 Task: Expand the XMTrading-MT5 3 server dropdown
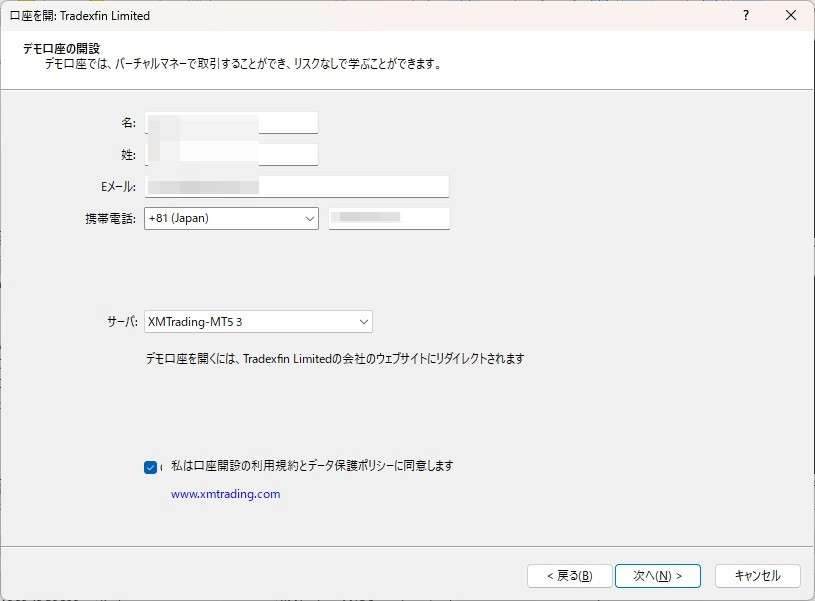tap(258, 322)
